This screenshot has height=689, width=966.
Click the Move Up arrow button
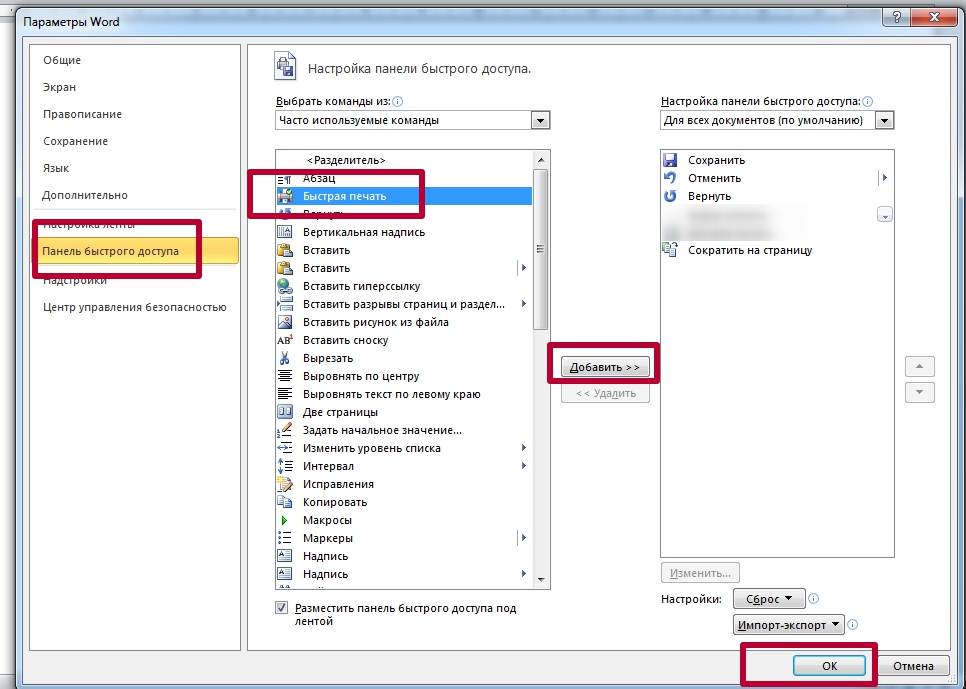click(919, 366)
